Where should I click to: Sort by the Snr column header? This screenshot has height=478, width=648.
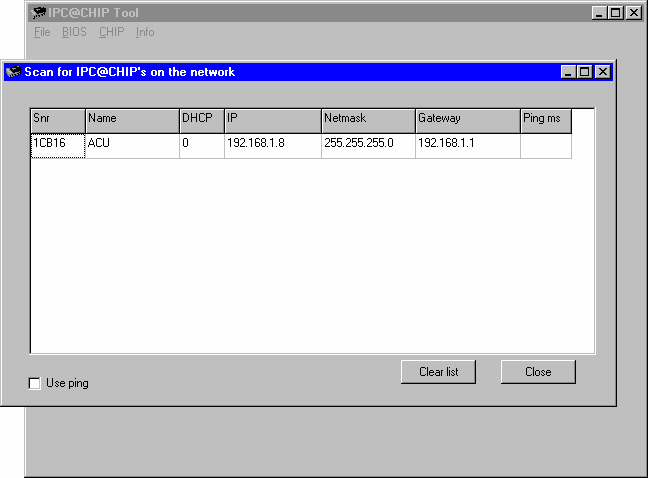(x=58, y=119)
